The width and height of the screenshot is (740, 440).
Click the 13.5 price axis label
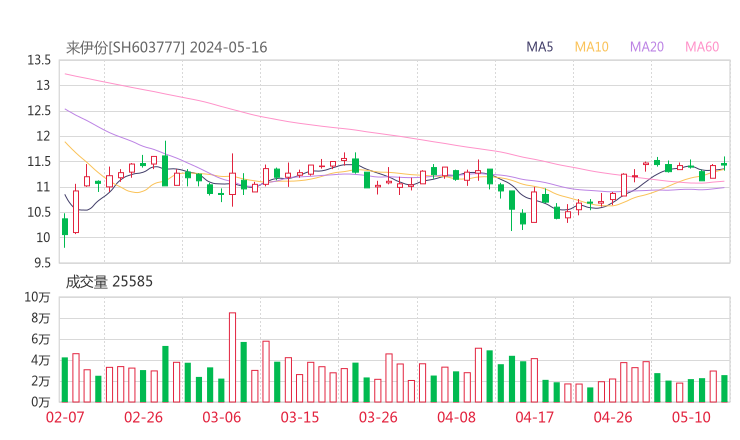coord(39,60)
